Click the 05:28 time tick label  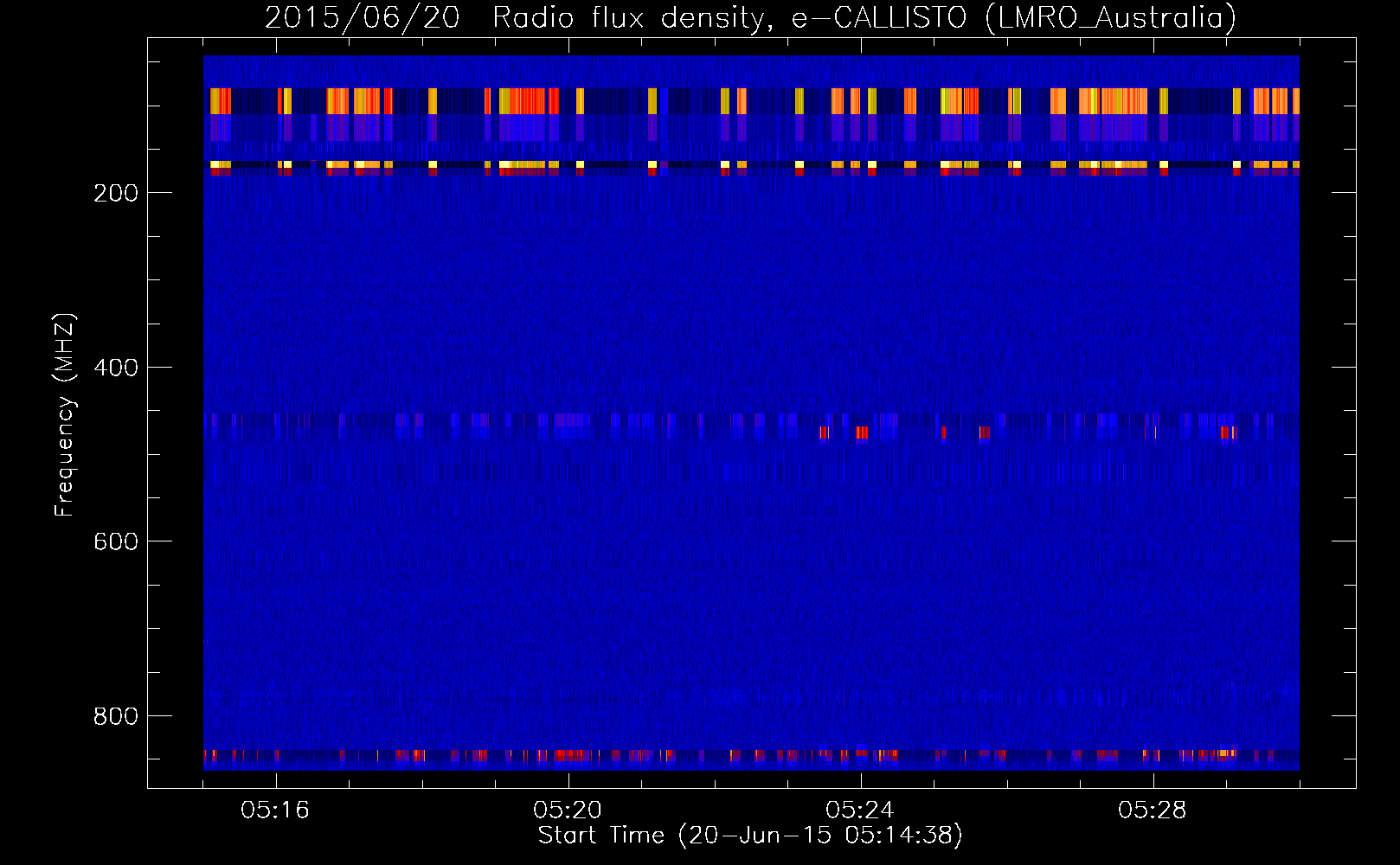[x=1153, y=811]
